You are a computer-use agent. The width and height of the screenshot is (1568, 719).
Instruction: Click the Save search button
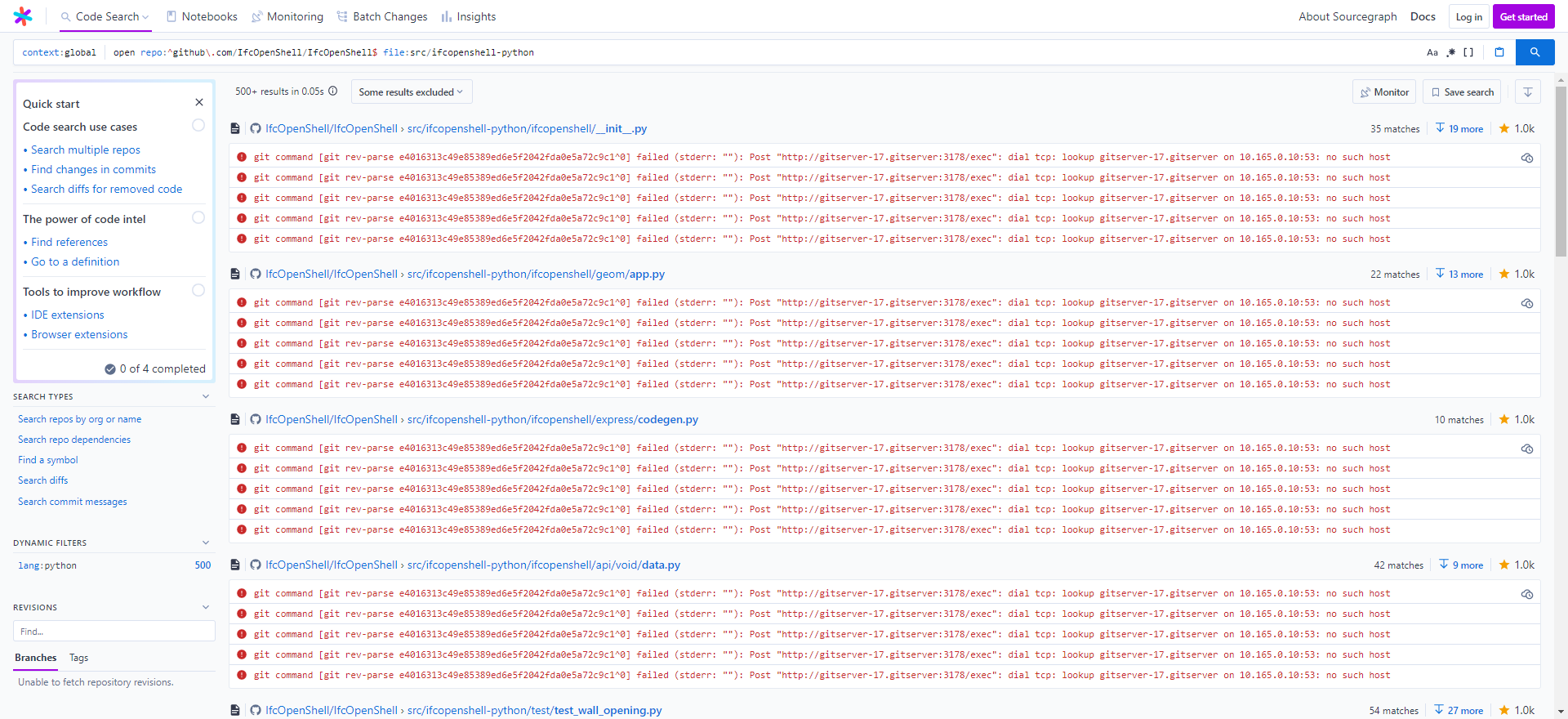pos(1462,92)
